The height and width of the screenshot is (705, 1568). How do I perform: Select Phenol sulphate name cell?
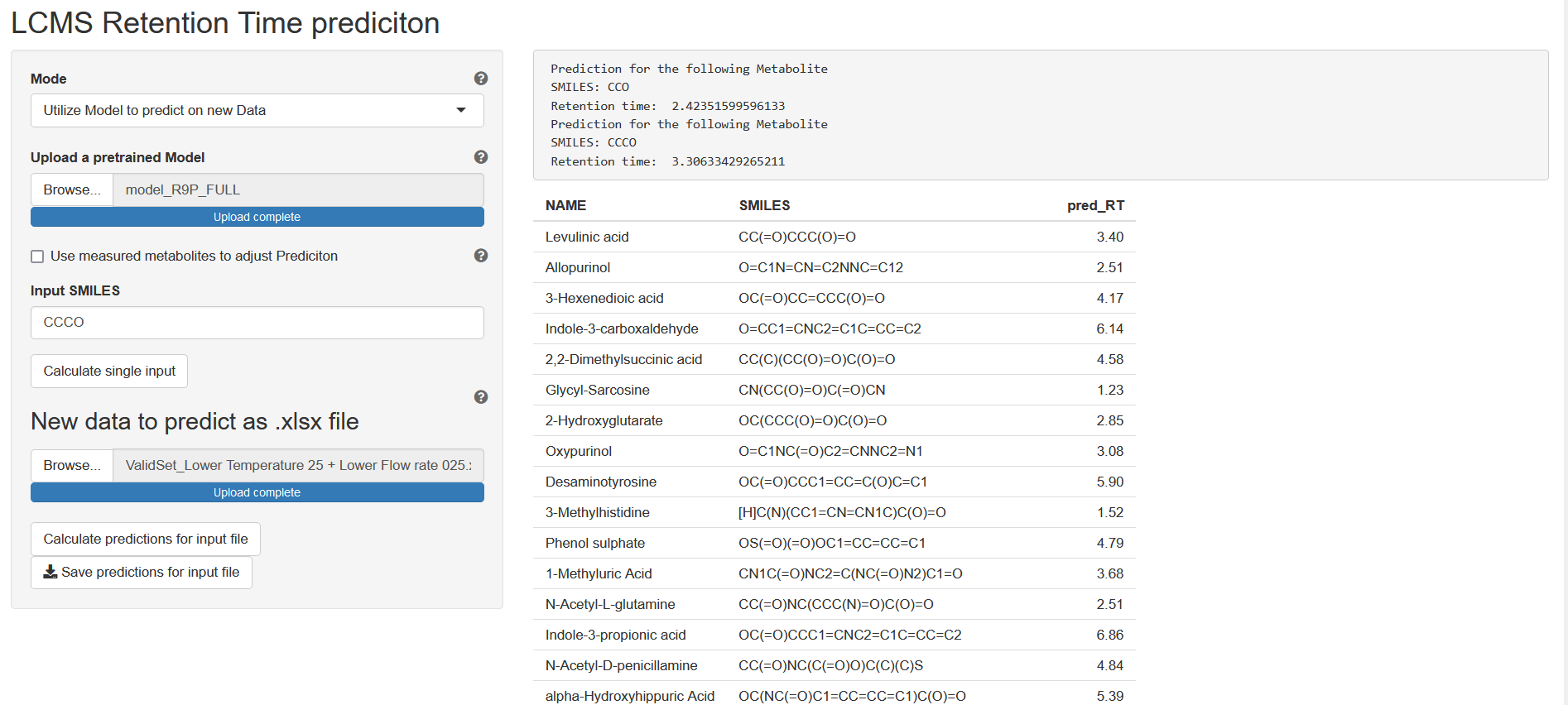pos(594,543)
